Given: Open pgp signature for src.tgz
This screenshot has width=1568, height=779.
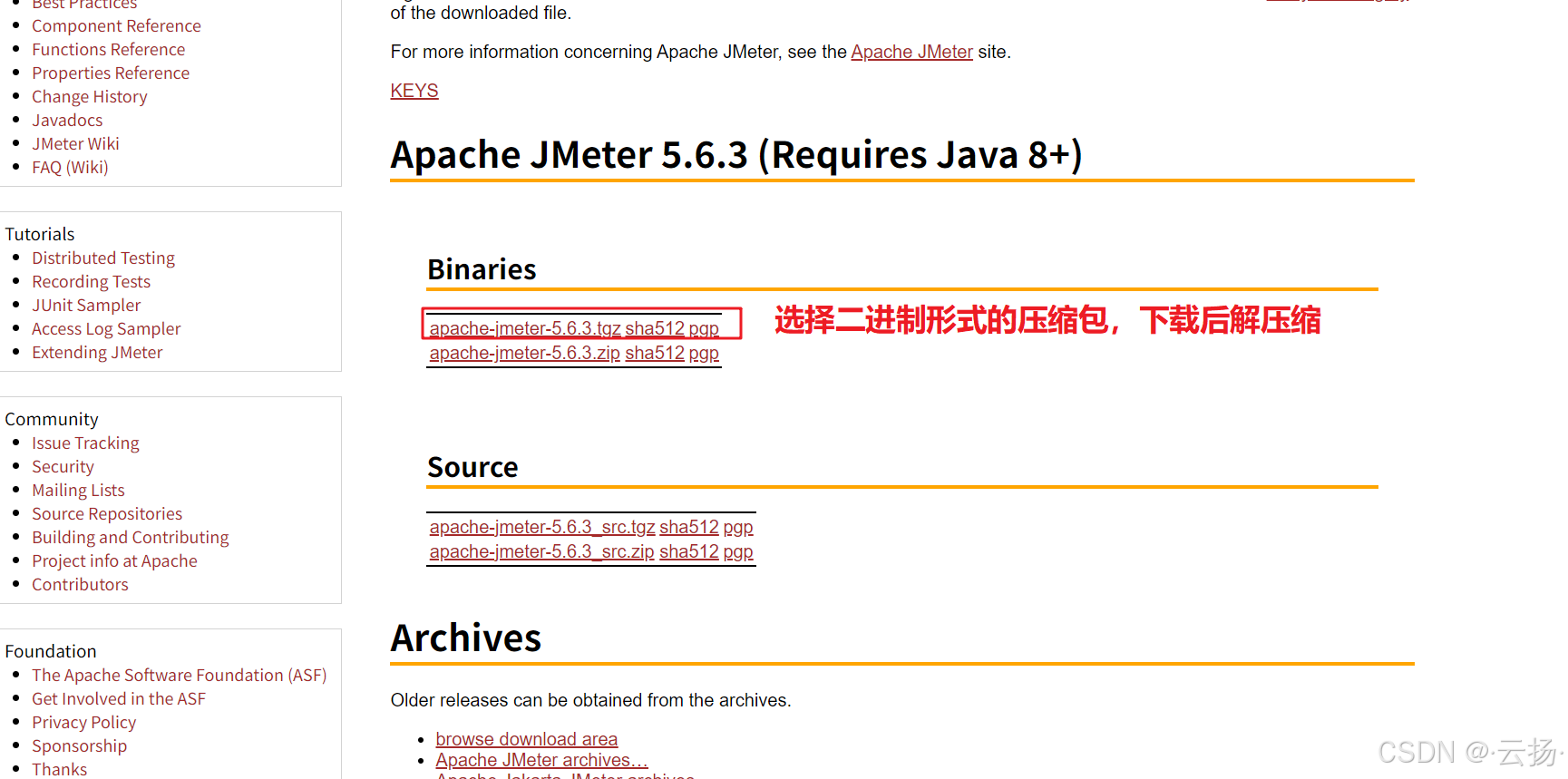Looking at the screenshot, I should tap(738, 527).
